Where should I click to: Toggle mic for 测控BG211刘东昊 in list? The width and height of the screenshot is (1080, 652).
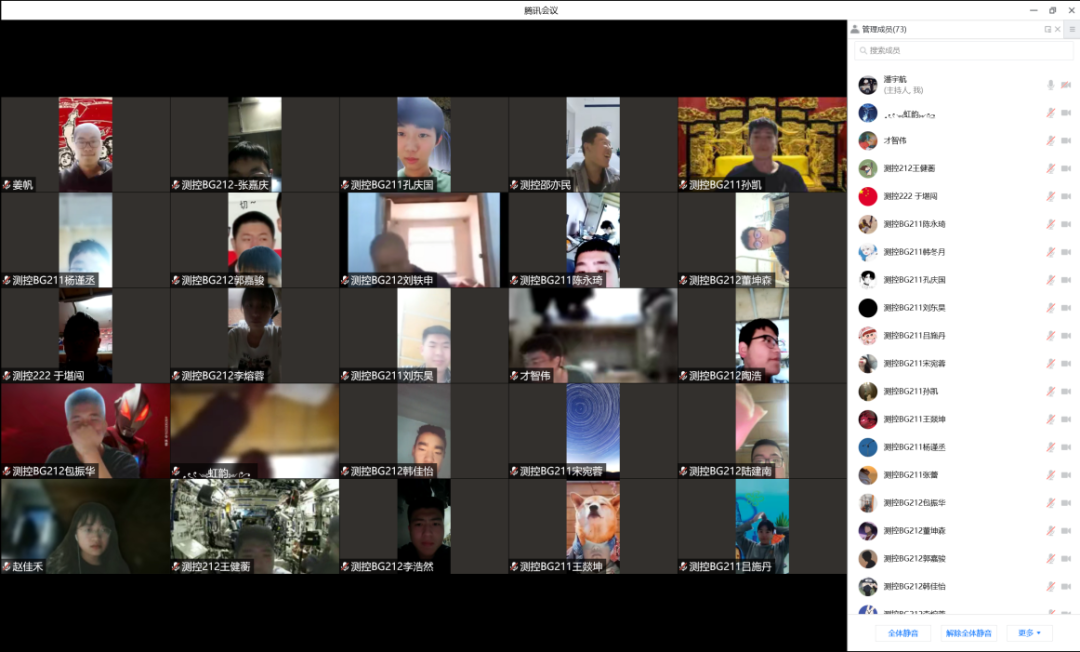1050,308
